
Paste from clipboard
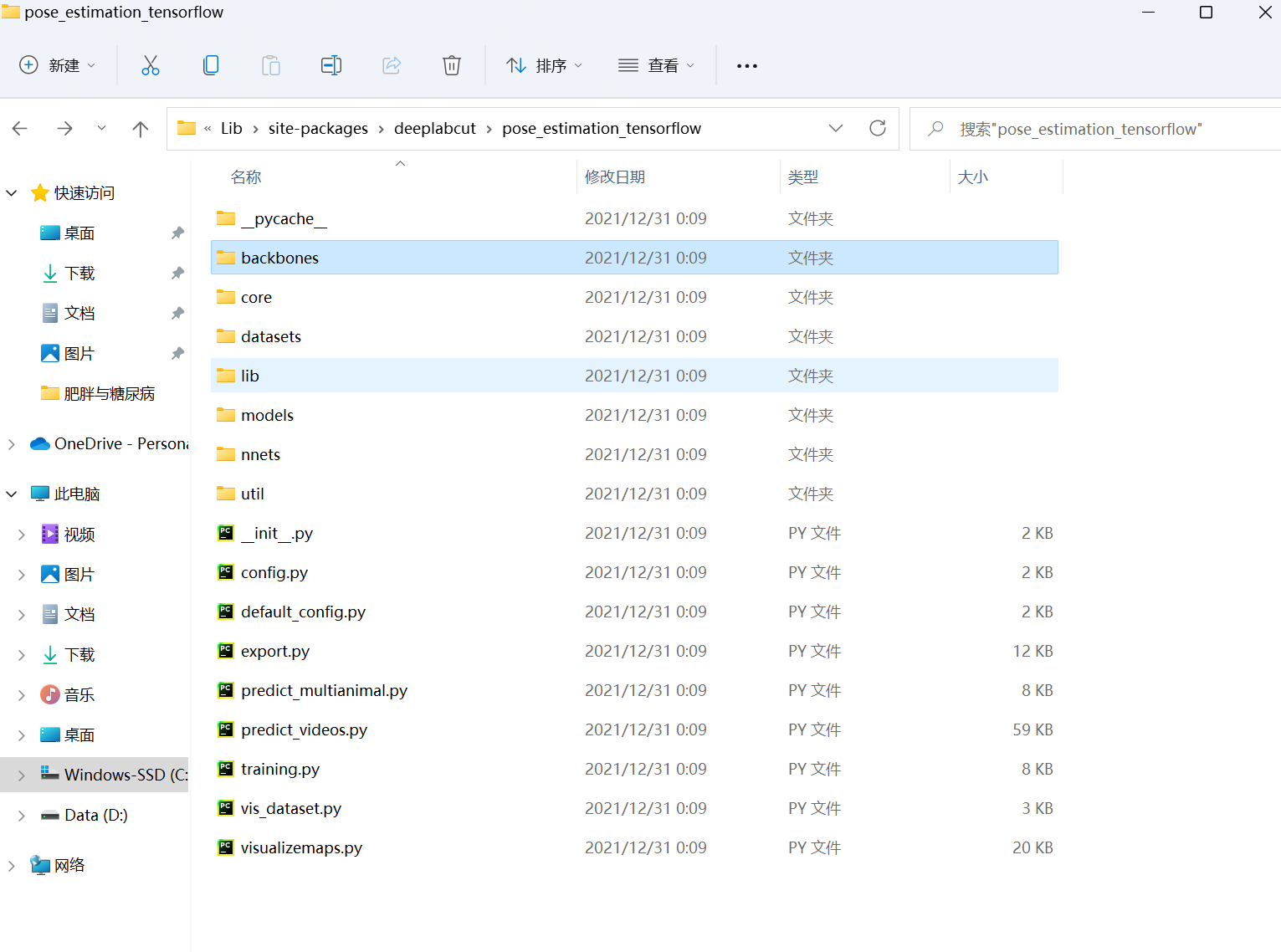coord(270,64)
